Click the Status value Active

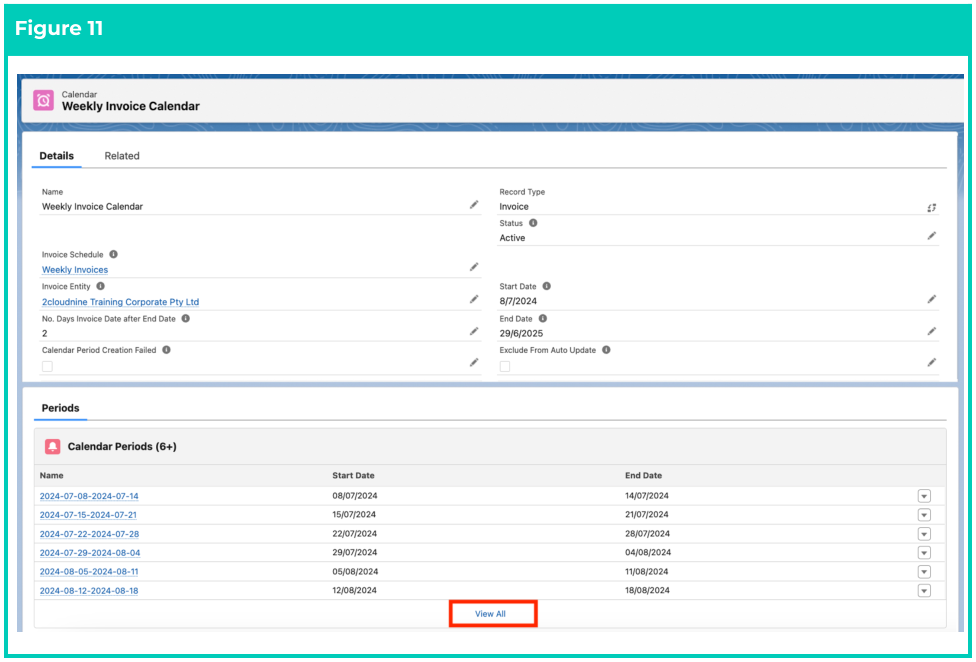pyautogui.click(x=512, y=238)
